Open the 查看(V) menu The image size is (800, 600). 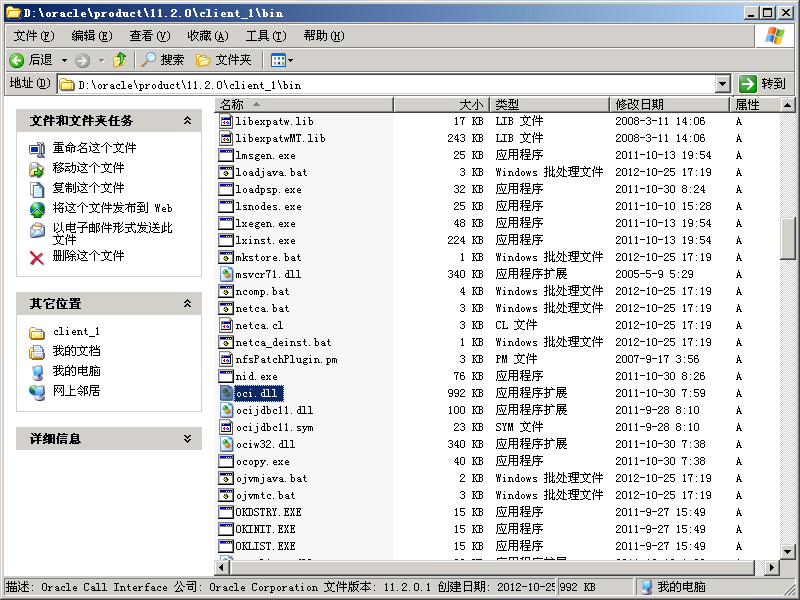149,36
